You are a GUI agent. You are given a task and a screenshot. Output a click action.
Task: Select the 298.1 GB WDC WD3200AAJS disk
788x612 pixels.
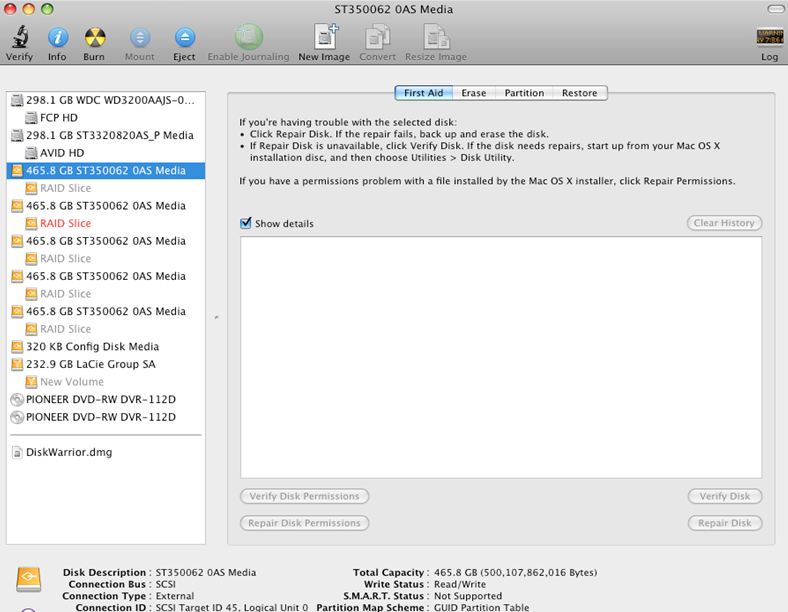pos(106,100)
